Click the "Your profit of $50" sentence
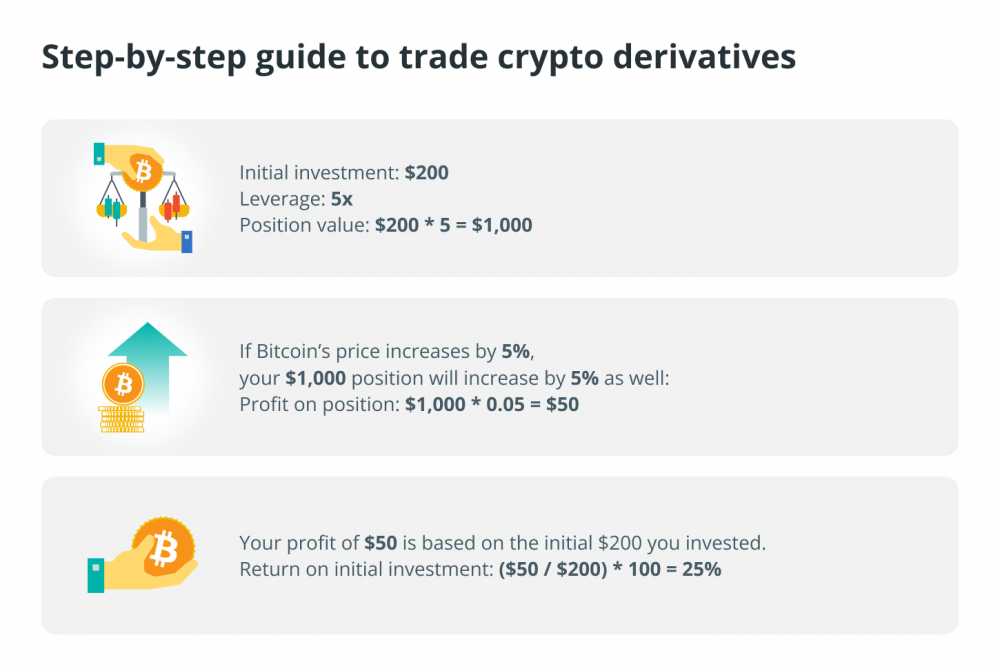The width and height of the screenshot is (1000, 671). coord(503,543)
